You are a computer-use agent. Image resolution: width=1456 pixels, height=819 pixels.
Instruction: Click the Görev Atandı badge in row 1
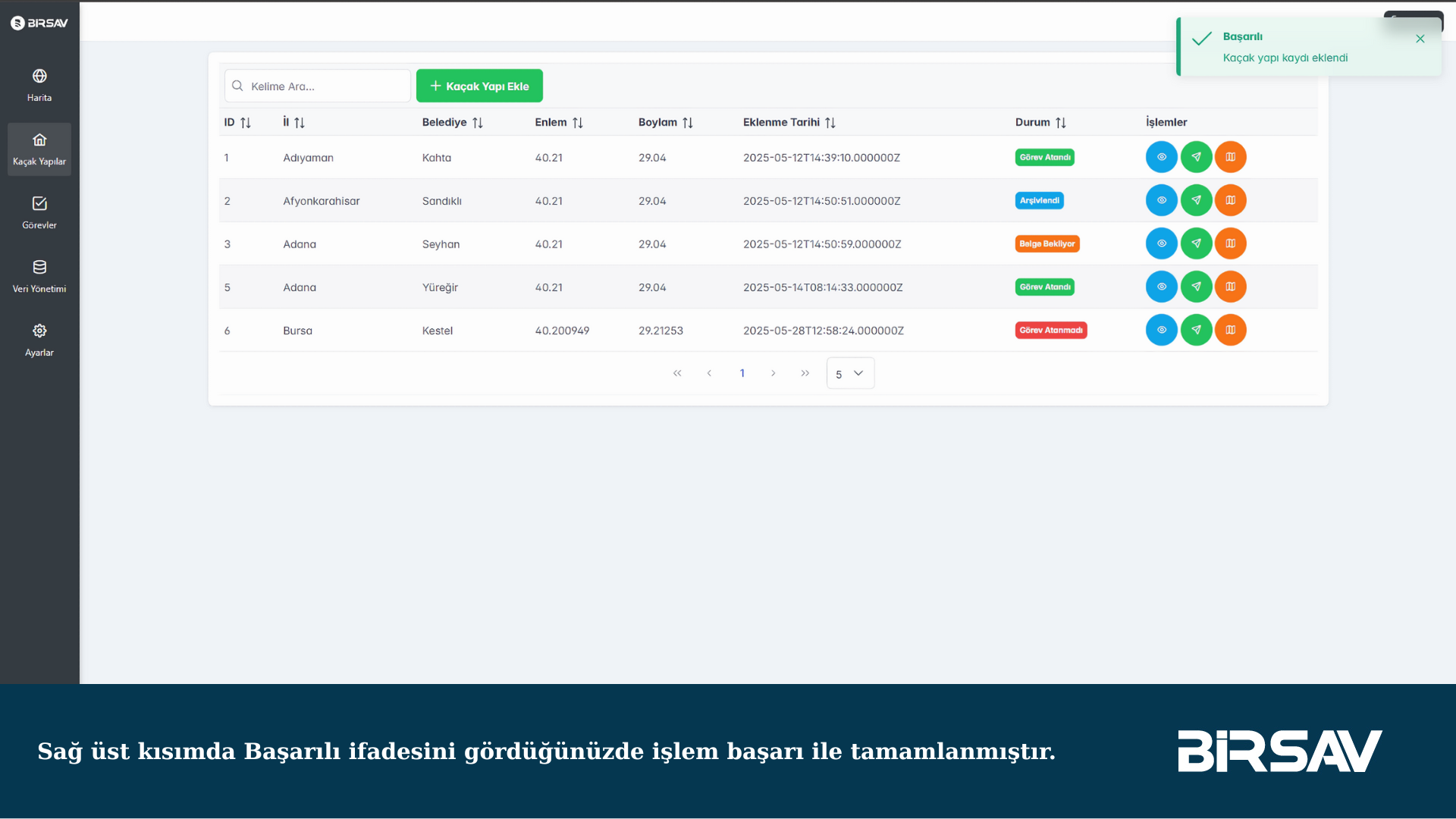[1045, 157]
